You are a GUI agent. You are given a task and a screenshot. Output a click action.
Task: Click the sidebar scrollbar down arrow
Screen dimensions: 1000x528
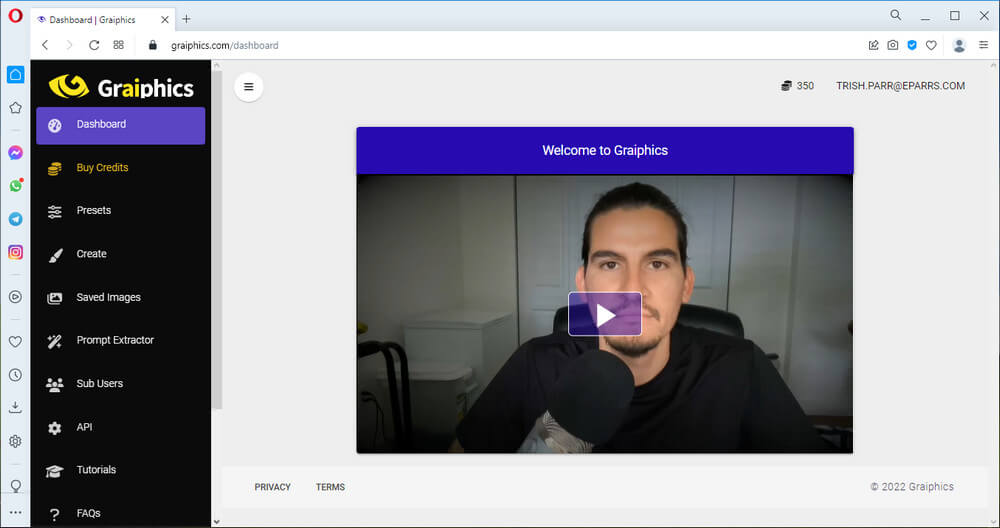217,522
